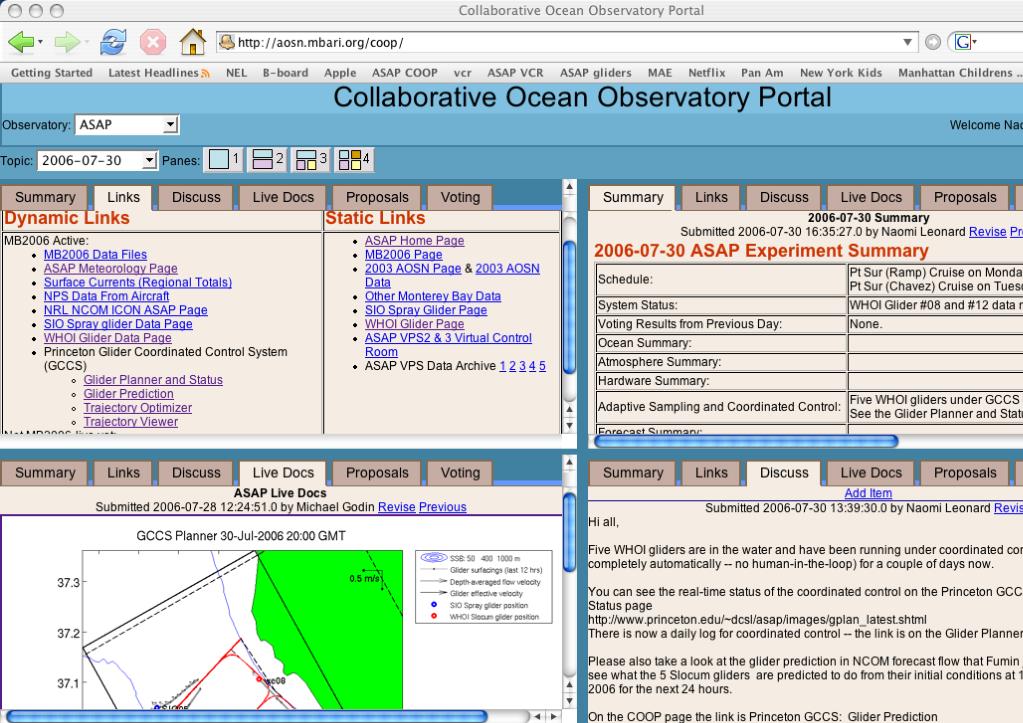Open the ASAP Home Page link

click(414, 241)
